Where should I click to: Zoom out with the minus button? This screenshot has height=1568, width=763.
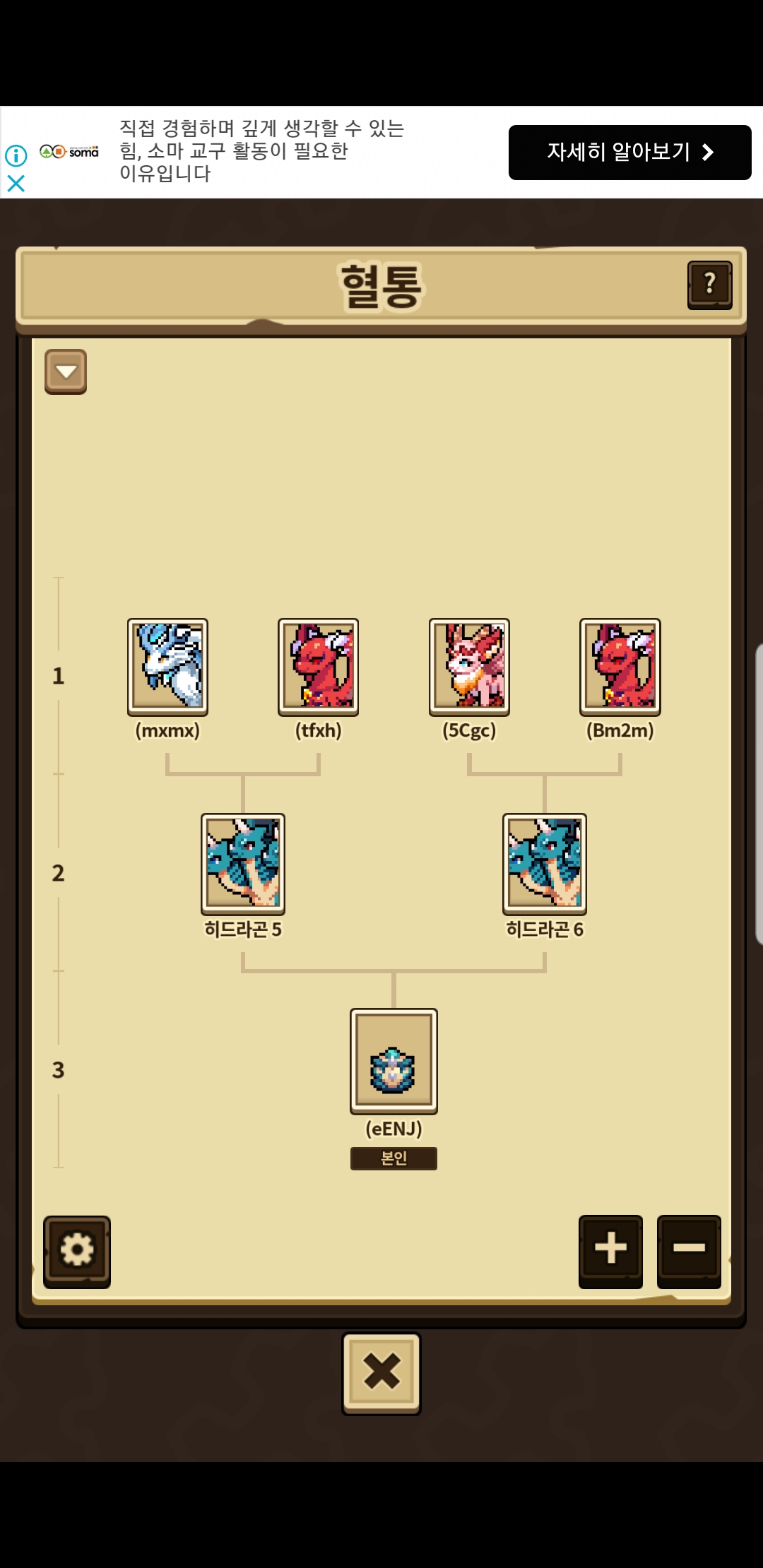[x=689, y=1251]
